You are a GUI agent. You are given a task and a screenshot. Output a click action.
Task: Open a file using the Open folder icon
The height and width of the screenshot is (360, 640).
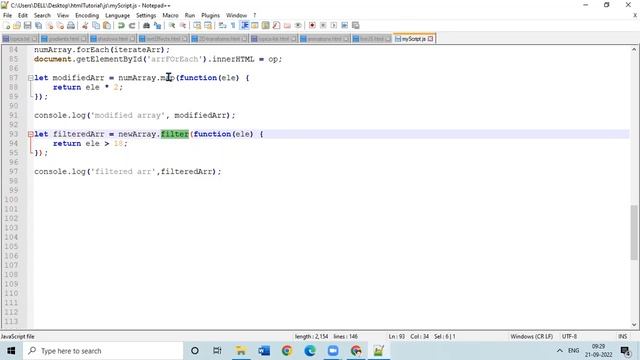(x=17, y=25)
